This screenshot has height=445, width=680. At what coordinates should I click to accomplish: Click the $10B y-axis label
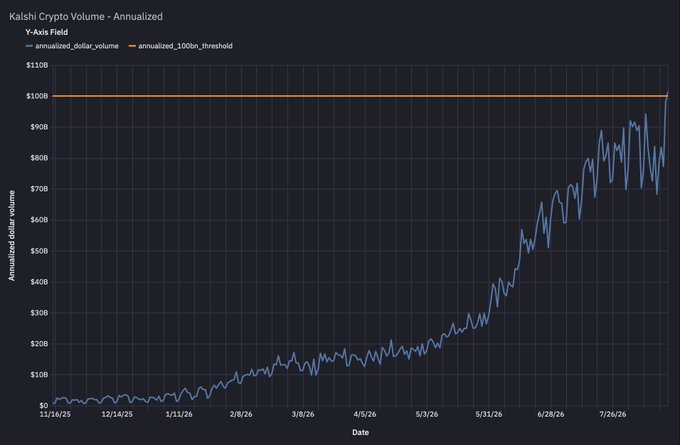(40, 374)
